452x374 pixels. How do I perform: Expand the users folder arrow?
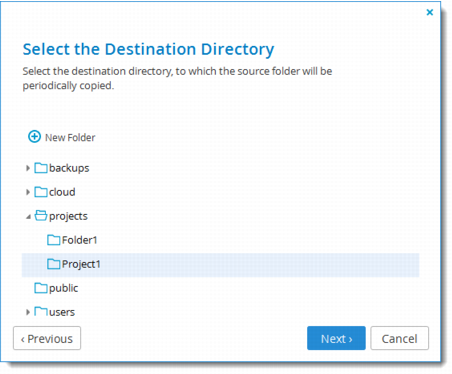(x=28, y=312)
